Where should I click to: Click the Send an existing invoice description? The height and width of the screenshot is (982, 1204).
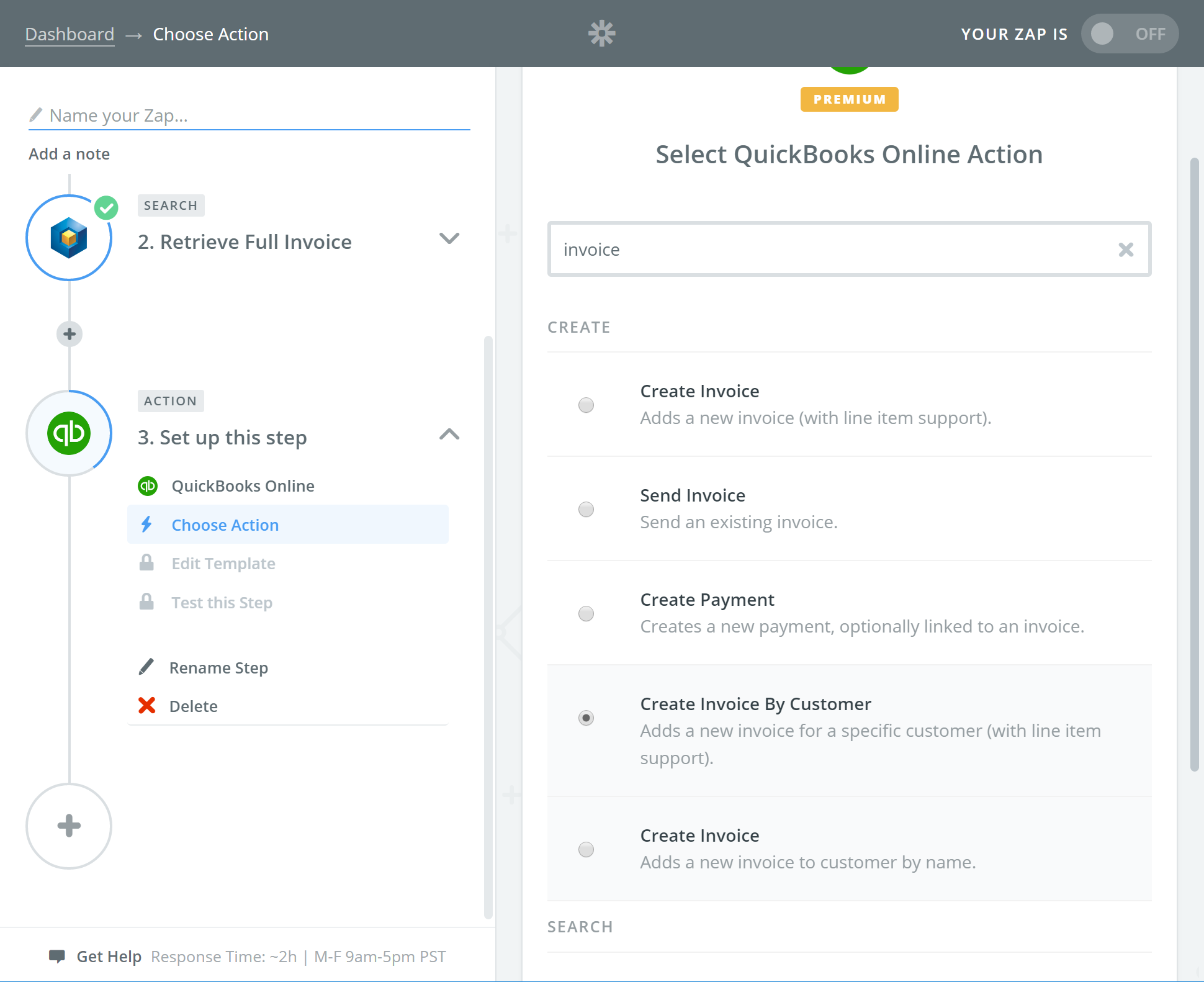tap(739, 522)
